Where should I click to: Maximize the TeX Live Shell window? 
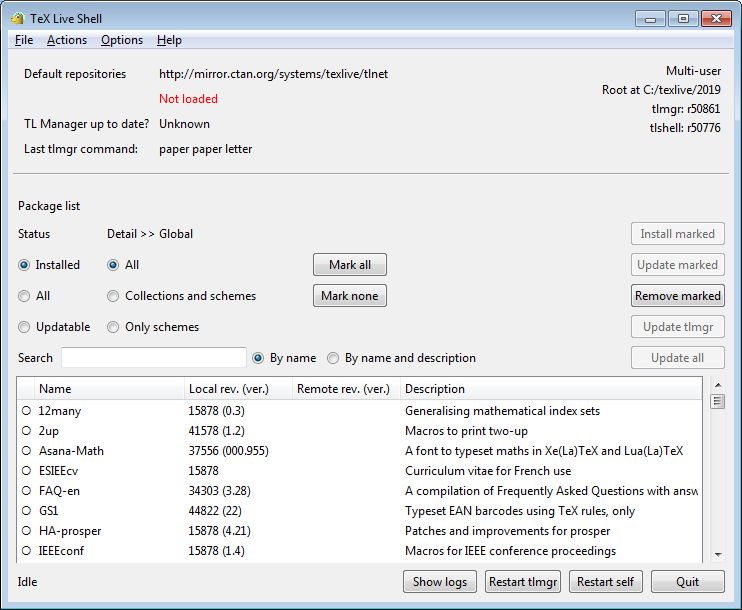[683, 19]
